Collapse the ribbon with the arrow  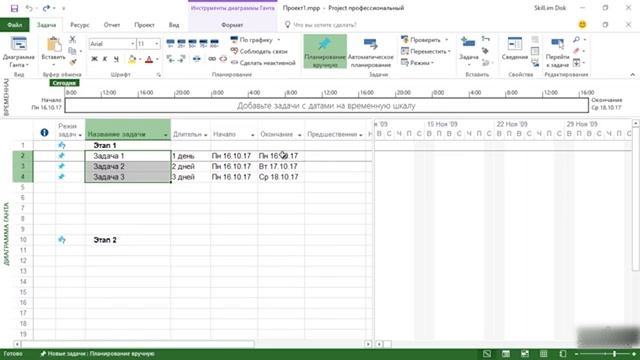[x=632, y=75]
